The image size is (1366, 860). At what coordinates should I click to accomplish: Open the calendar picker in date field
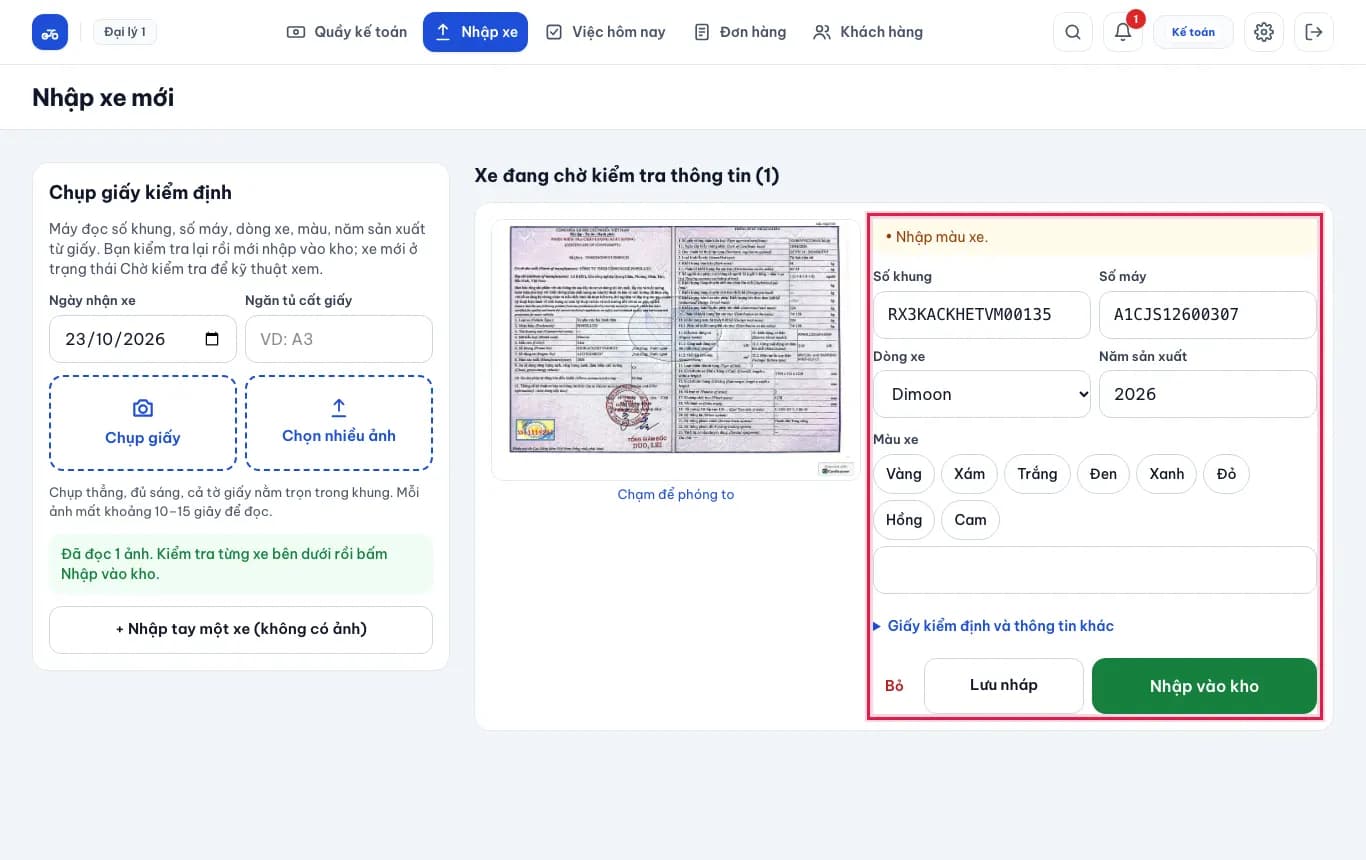212,339
